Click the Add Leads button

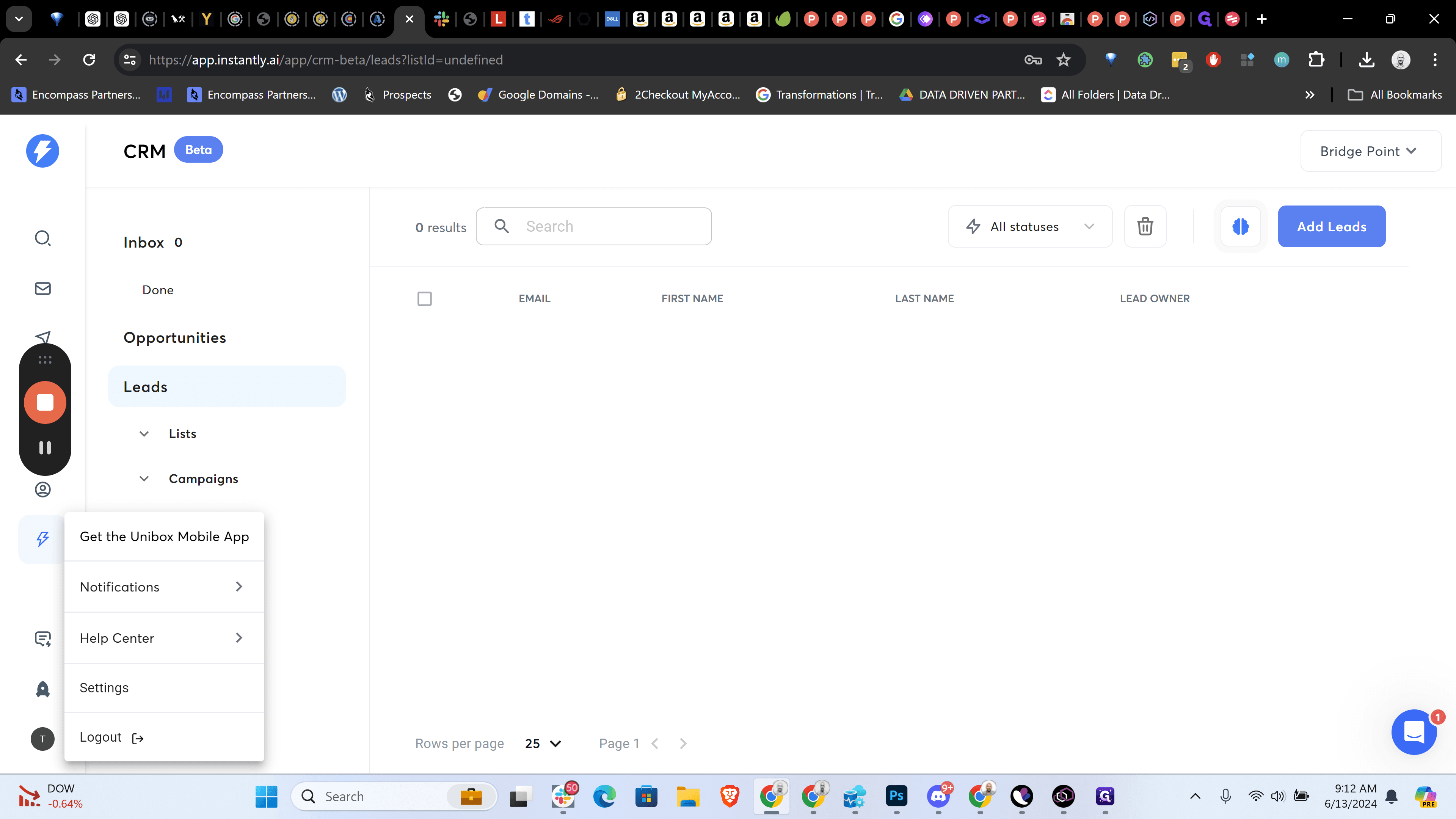click(x=1332, y=226)
